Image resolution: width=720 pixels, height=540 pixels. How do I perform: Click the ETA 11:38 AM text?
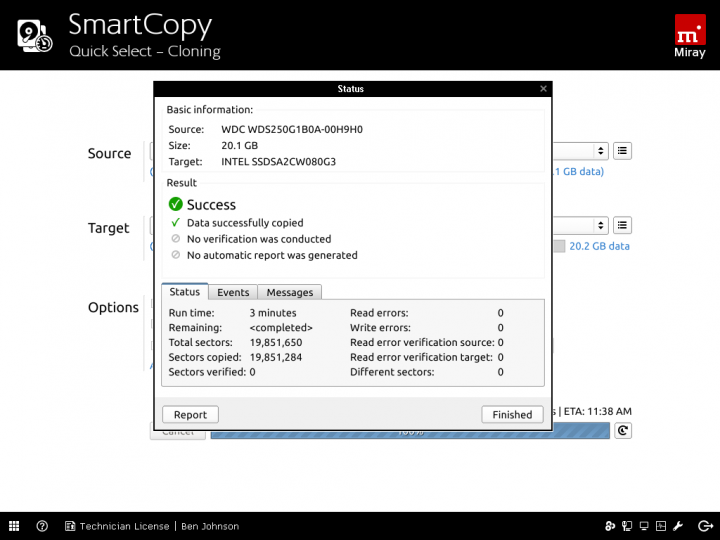pos(598,411)
